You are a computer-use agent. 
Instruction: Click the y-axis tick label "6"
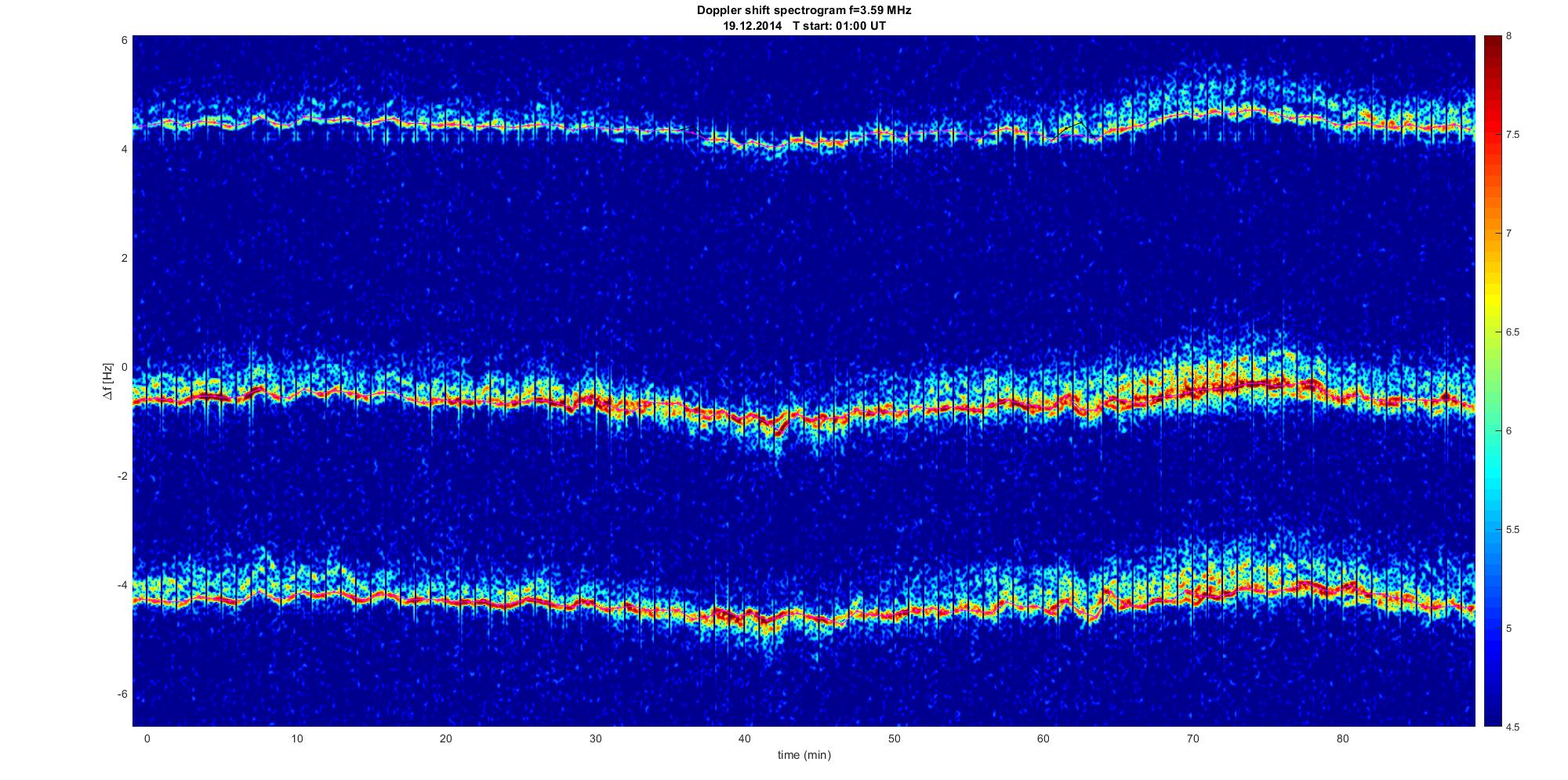tap(124, 40)
